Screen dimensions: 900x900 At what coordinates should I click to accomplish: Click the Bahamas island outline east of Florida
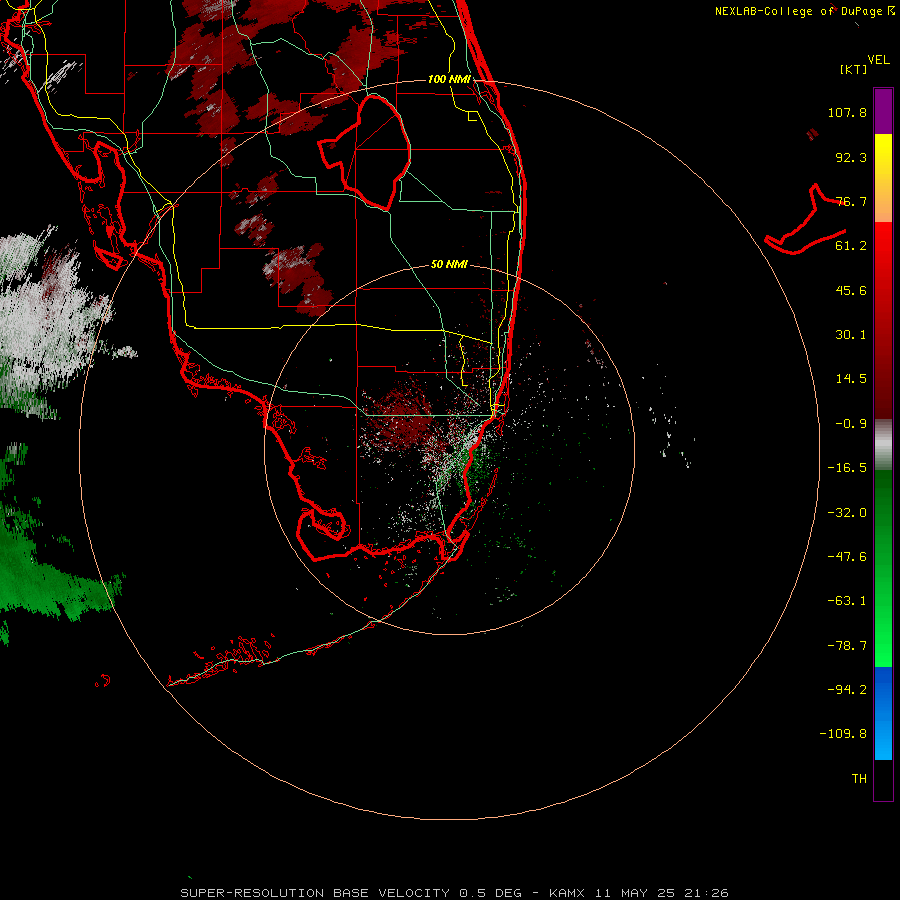coord(806,220)
